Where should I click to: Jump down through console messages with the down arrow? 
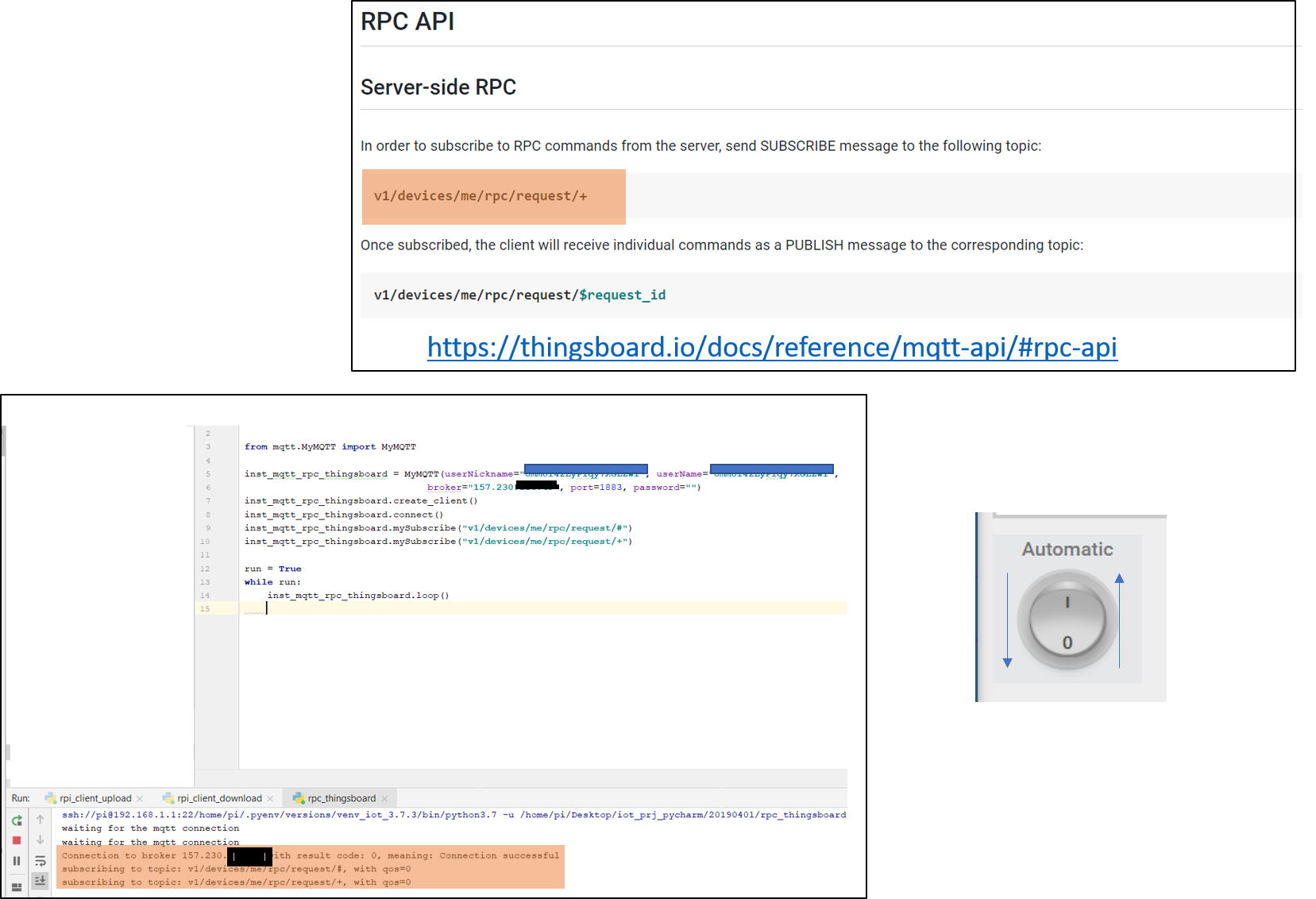click(40, 839)
